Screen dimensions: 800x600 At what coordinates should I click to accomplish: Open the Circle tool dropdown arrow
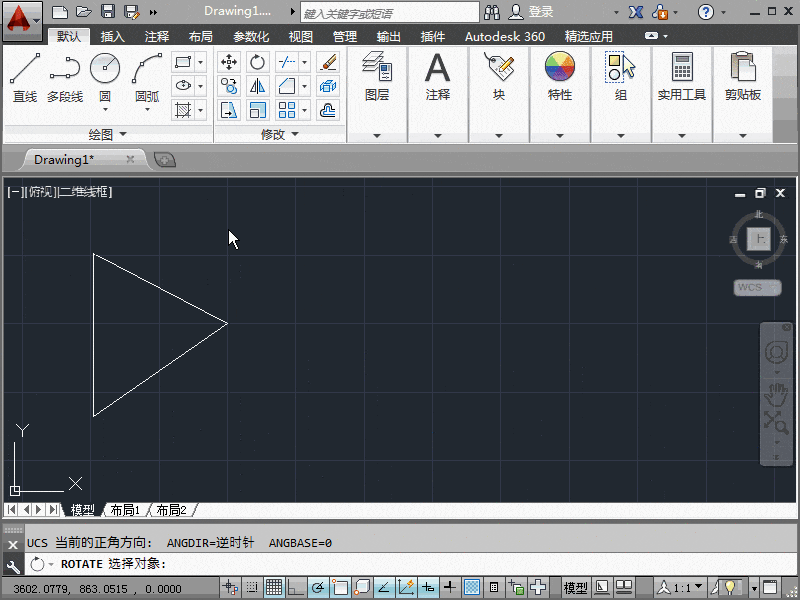(x=105, y=110)
